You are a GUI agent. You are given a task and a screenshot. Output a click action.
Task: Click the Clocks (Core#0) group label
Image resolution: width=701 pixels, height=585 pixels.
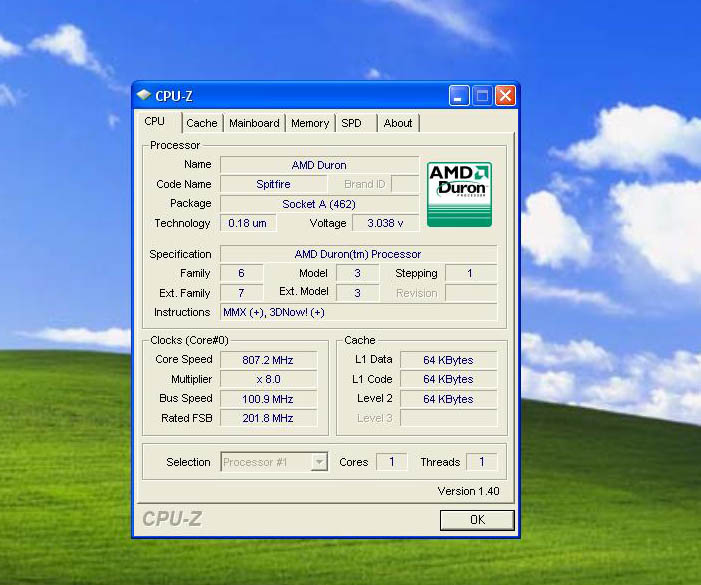[x=189, y=340]
